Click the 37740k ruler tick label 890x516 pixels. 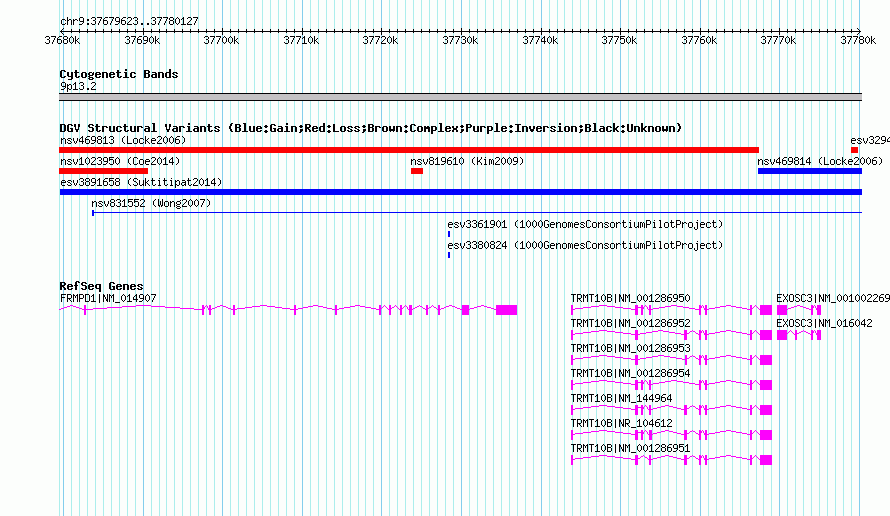(x=540, y=40)
